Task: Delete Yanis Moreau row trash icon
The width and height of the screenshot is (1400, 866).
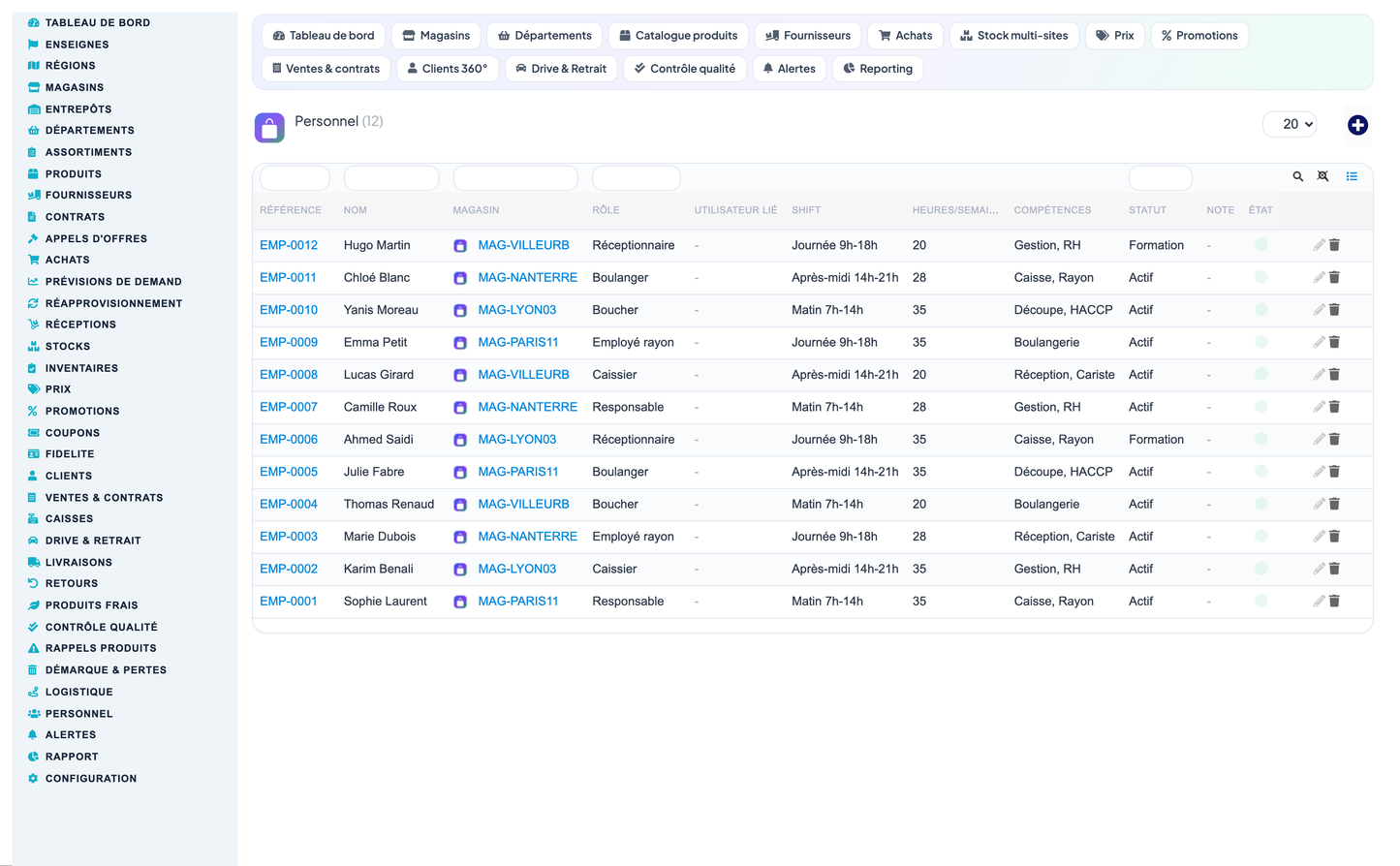Action: tap(1334, 310)
